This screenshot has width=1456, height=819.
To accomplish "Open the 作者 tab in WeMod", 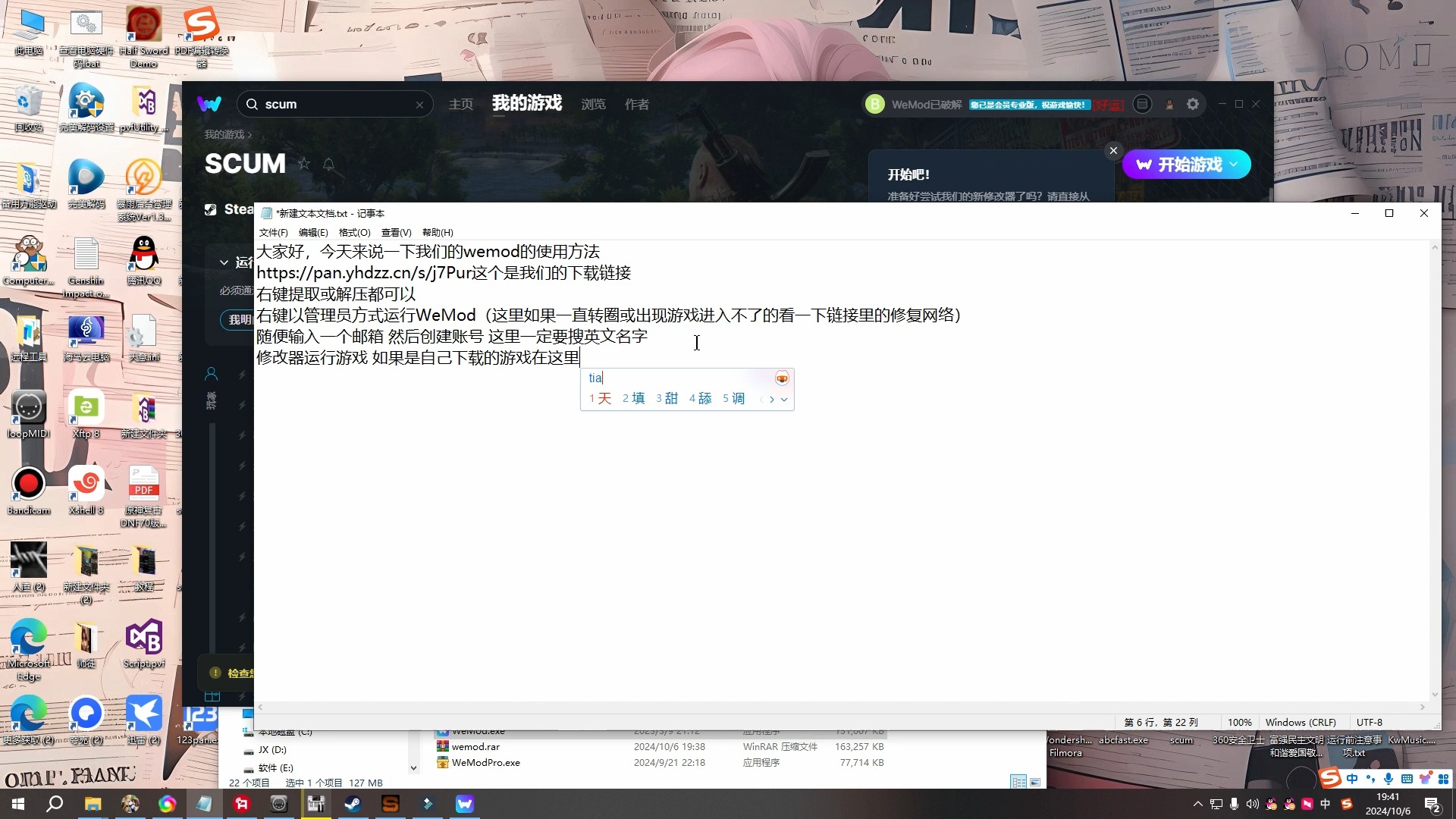I will pyautogui.click(x=637, y=104).
